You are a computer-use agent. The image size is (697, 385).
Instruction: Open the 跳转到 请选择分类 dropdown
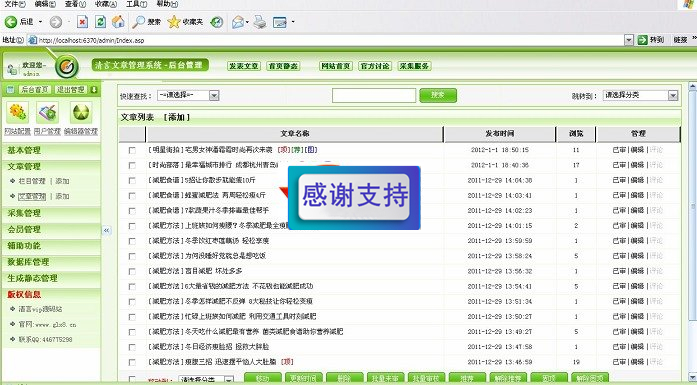tap(641, 95)
